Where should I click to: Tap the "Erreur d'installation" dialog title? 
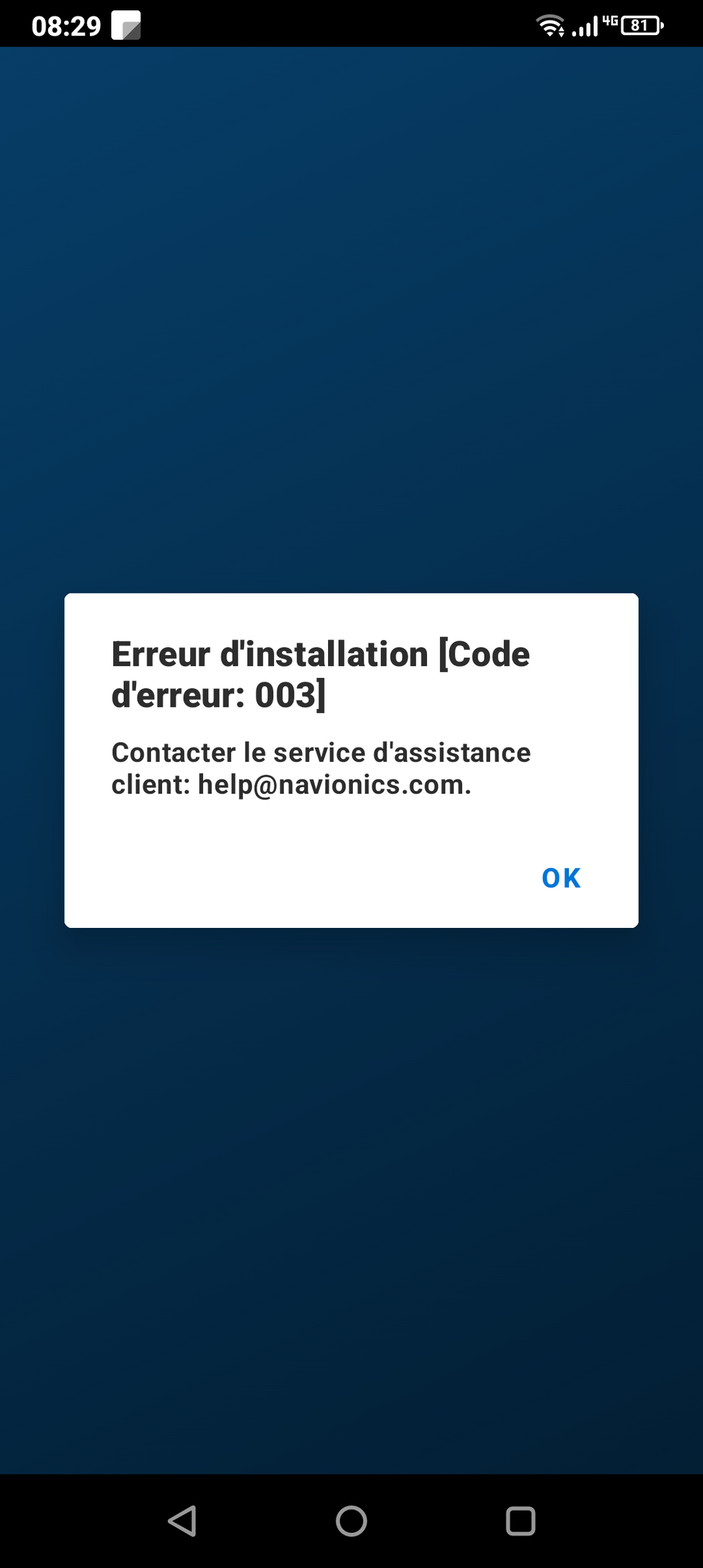(270, 653)
